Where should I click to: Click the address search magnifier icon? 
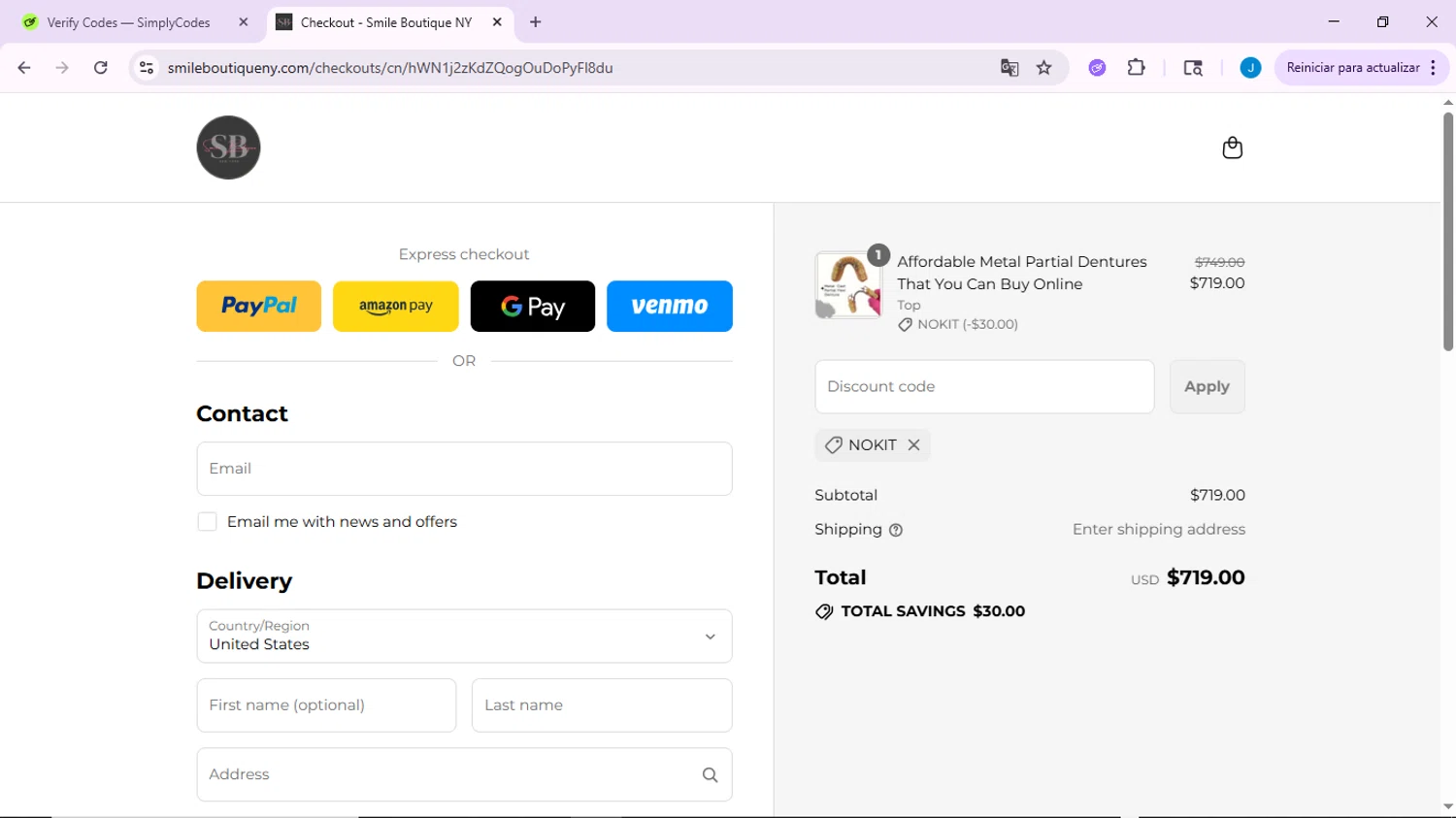click(x=710, y=774)
